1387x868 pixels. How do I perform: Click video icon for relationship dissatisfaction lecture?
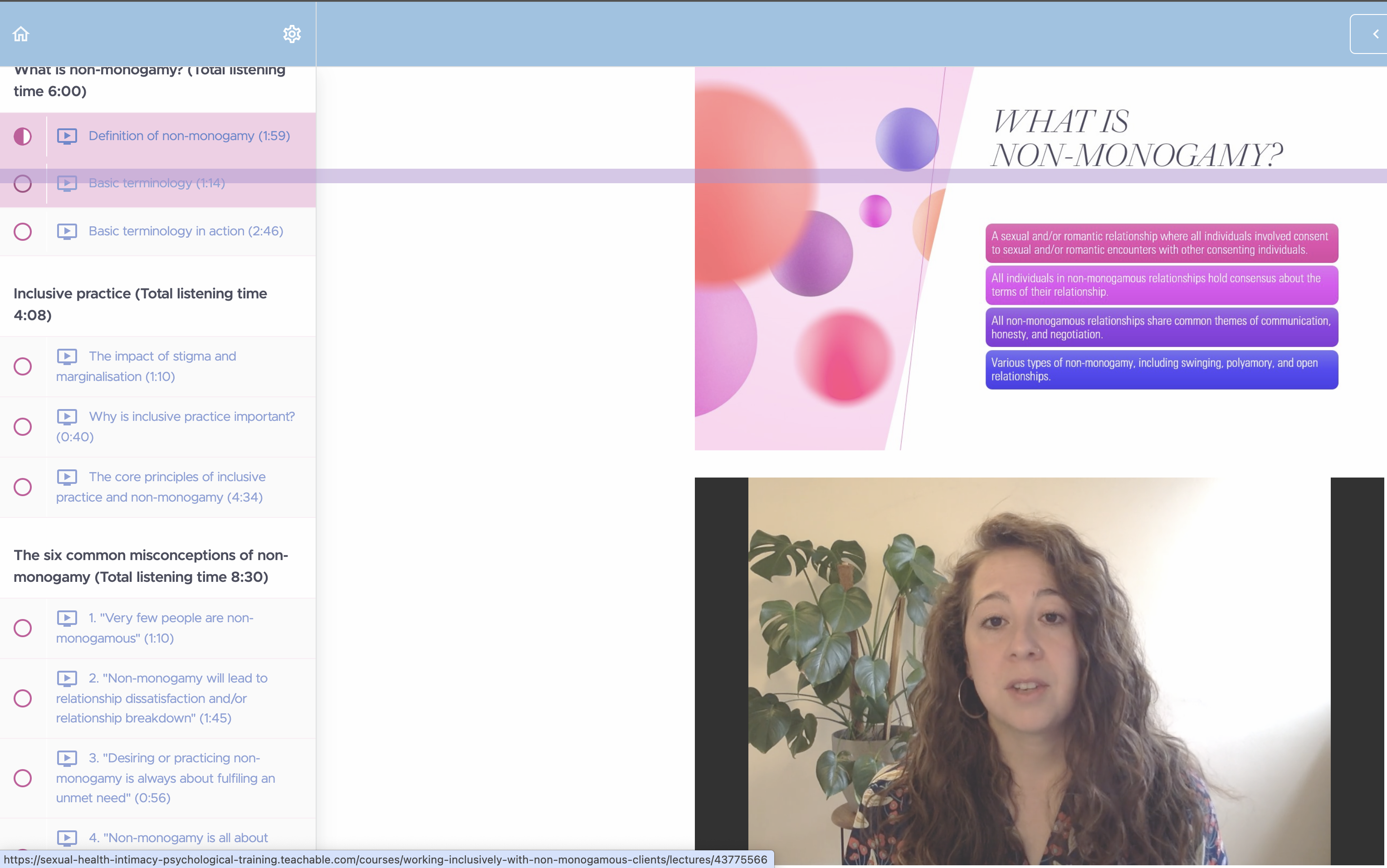click(67, 678)
